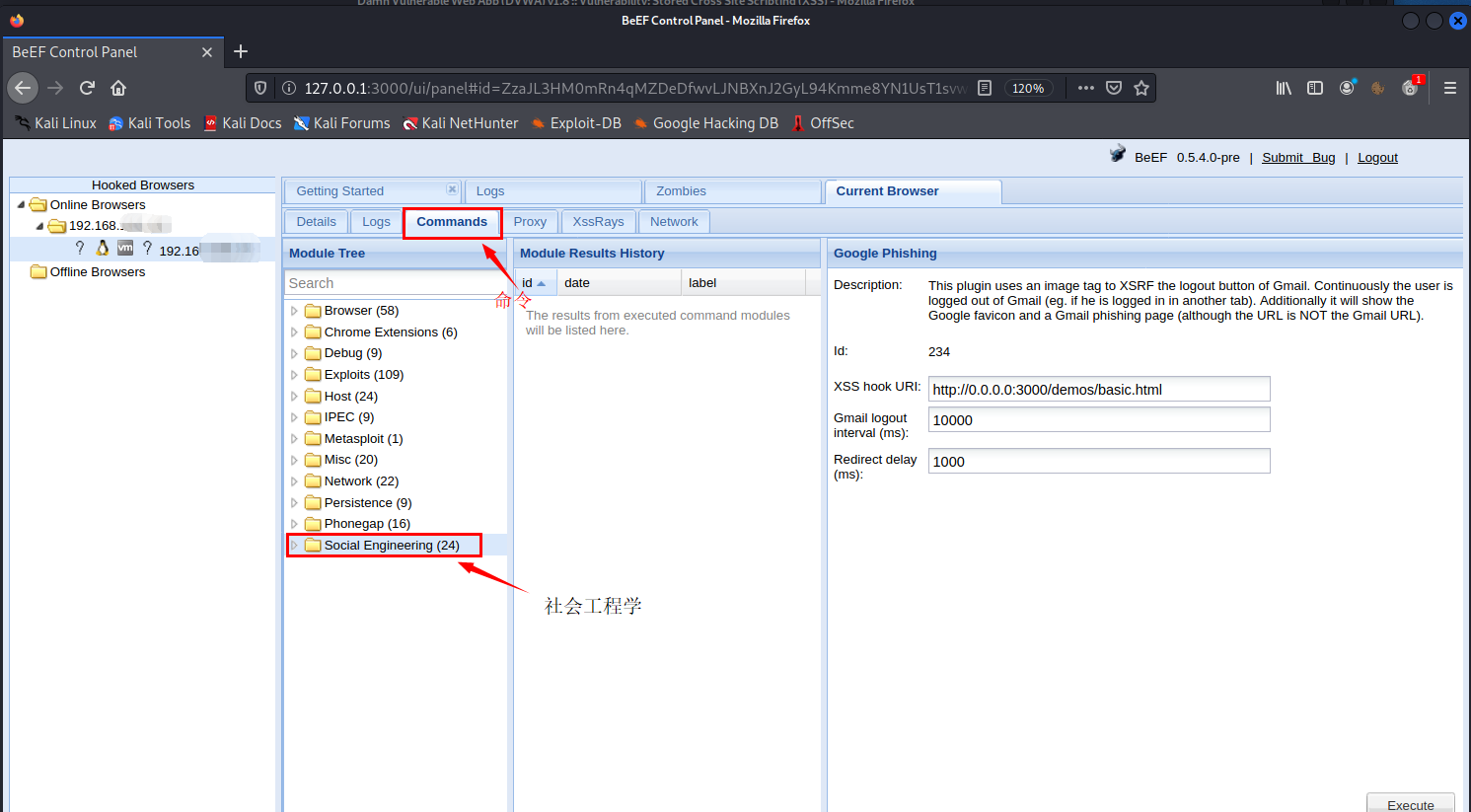Open the Proxy sub-tab
The height and width of the screenshot is (812, 1471).
pos(530,222)
